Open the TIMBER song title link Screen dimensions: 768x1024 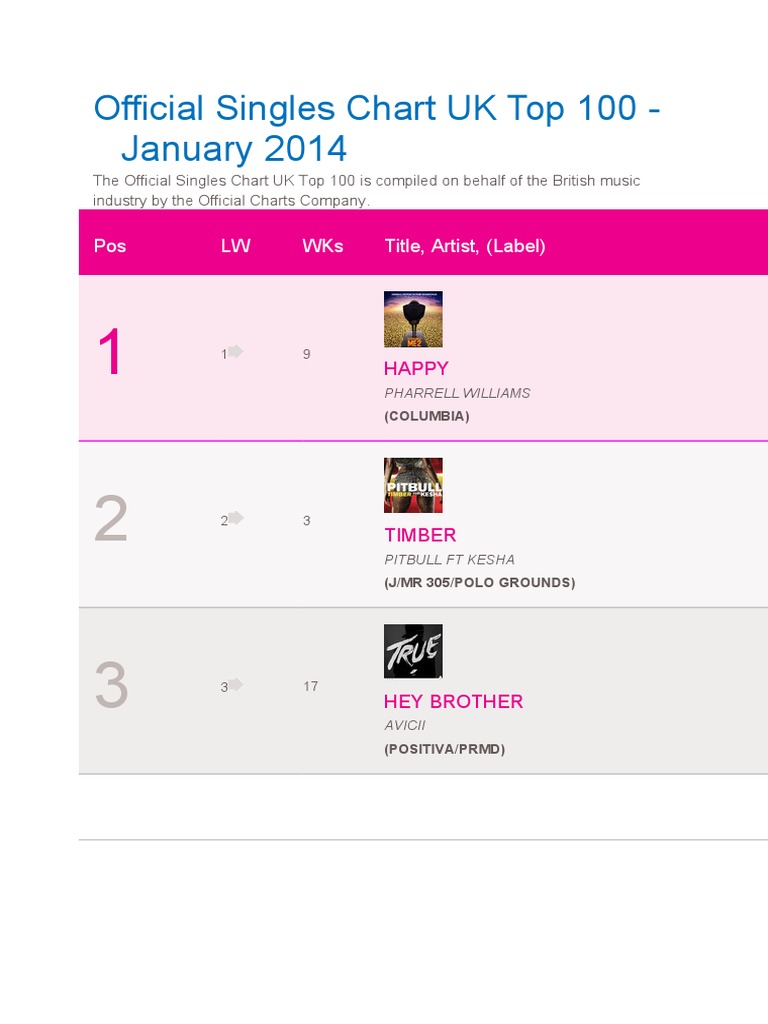pyautogui.click(x=420, y=535)
